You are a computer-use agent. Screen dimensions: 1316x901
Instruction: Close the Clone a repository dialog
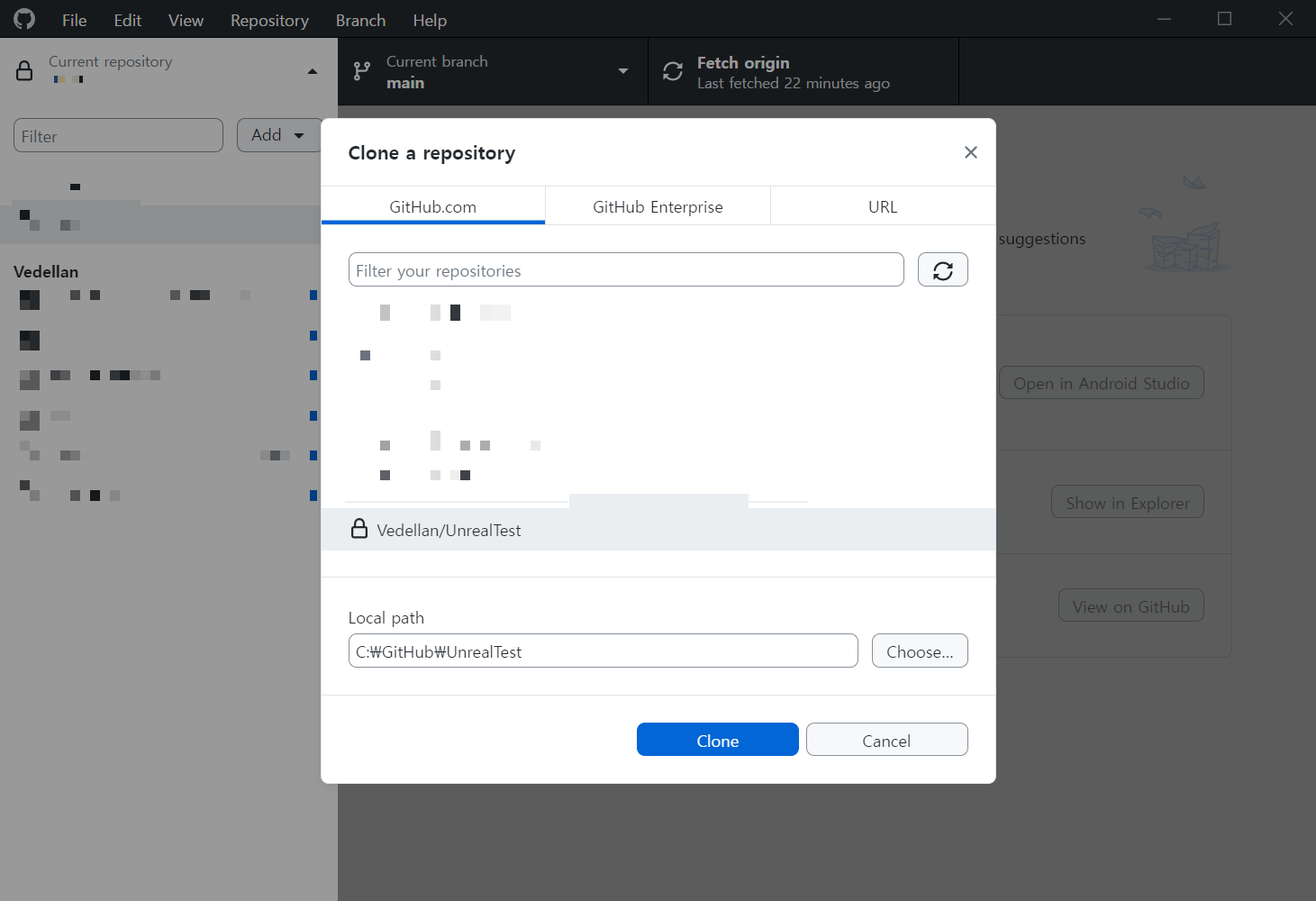click(x=970, y=152)
